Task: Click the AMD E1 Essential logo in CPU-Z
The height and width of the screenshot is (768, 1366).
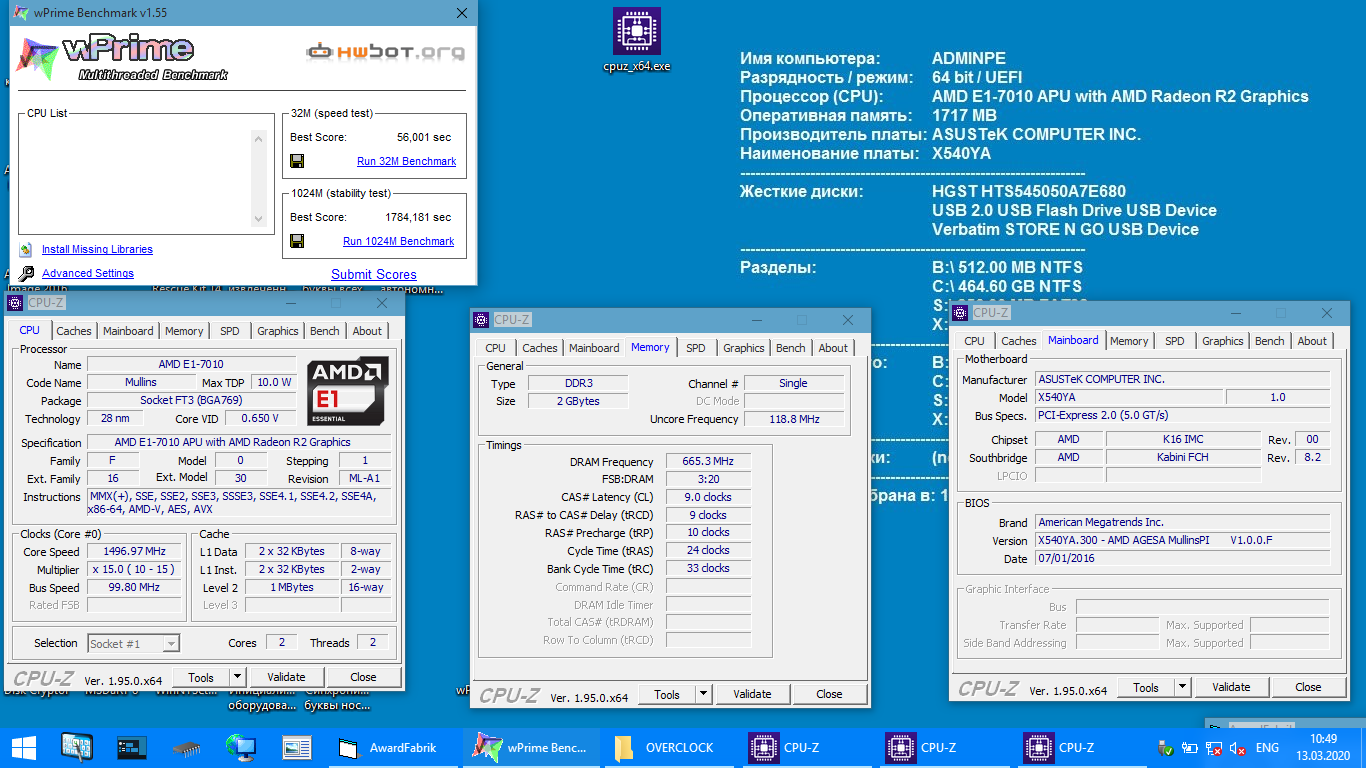Action: pyautogui.click(x=347, y=391)
